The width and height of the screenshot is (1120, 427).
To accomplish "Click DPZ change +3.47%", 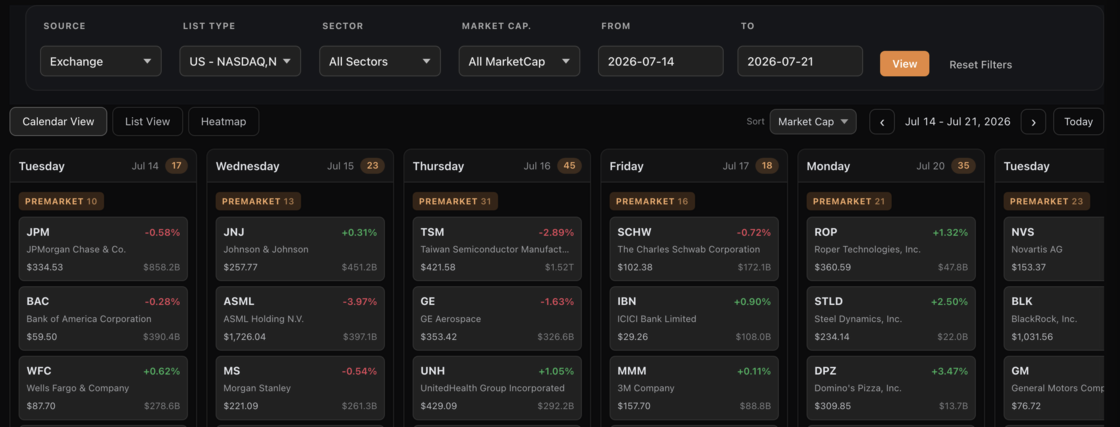I will (949, 371).
